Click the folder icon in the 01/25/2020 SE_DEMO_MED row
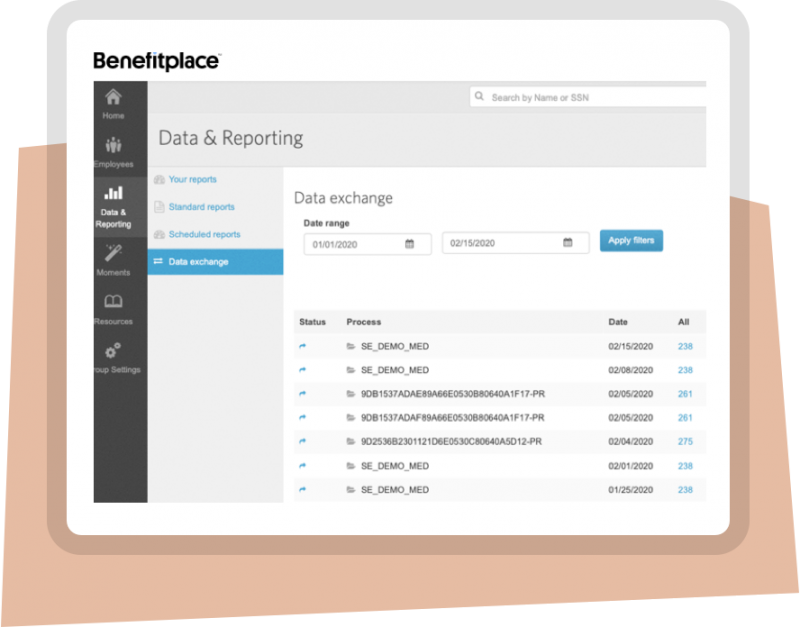 [351, 490]
